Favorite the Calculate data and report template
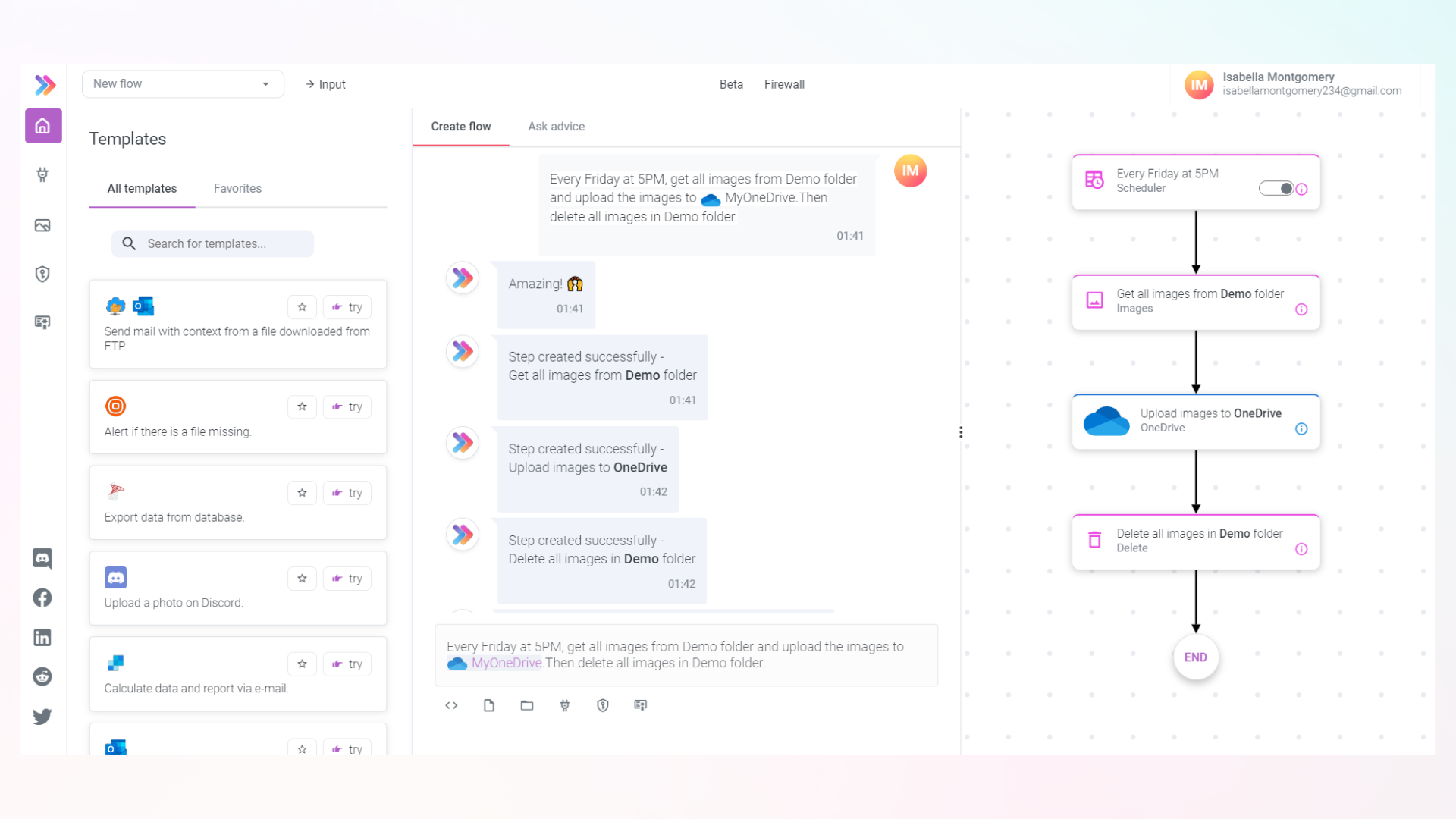Viewport: 1456px width, 819px height. point(302,664)
